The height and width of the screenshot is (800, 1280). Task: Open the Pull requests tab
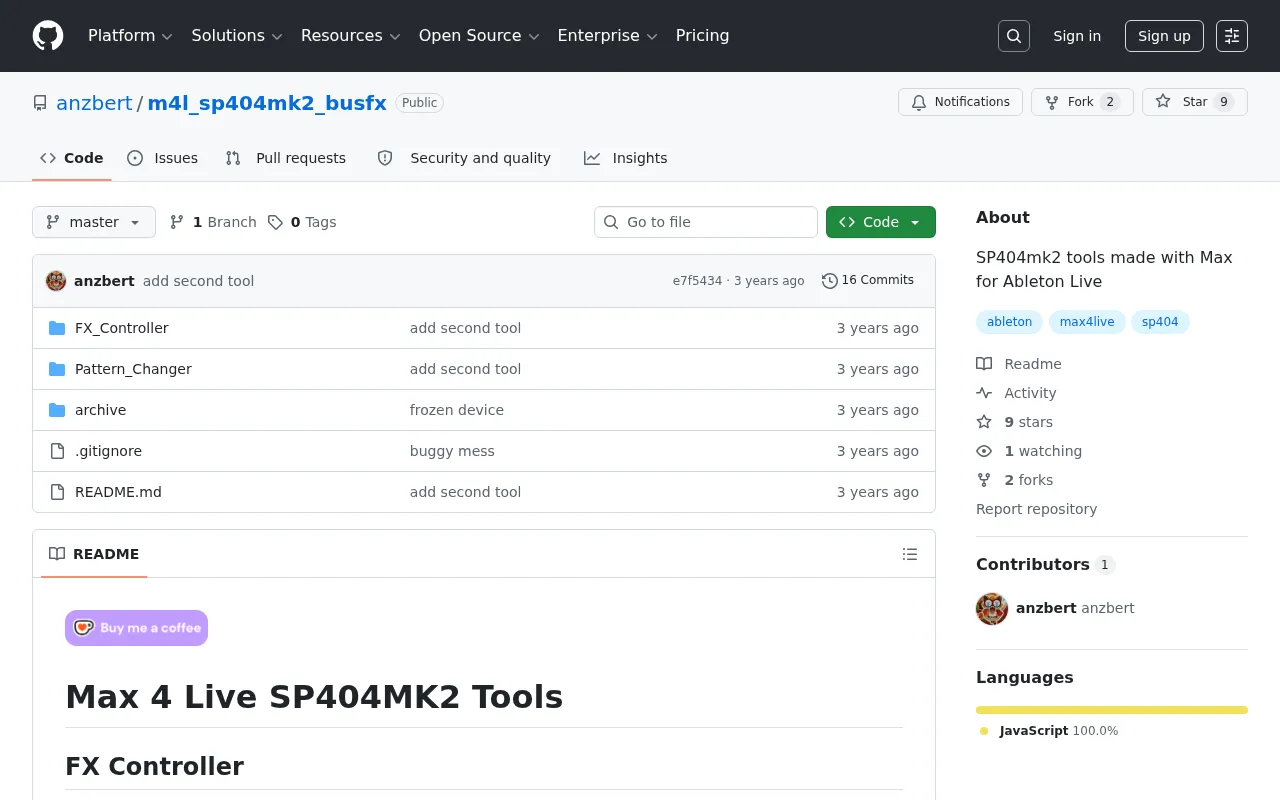(286, 158)
